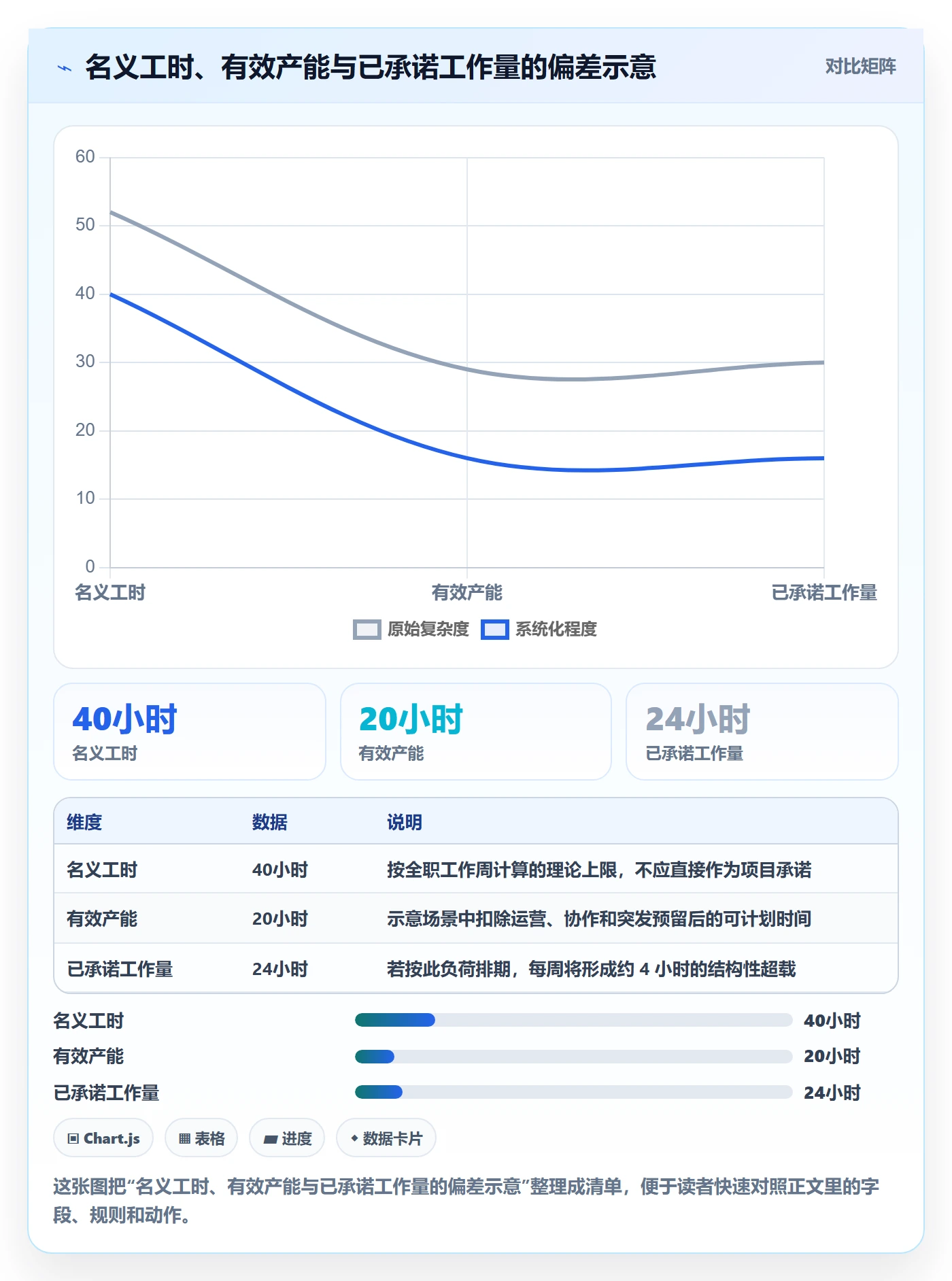Click the 有效产能 x-axis label

tap(467, 592)
